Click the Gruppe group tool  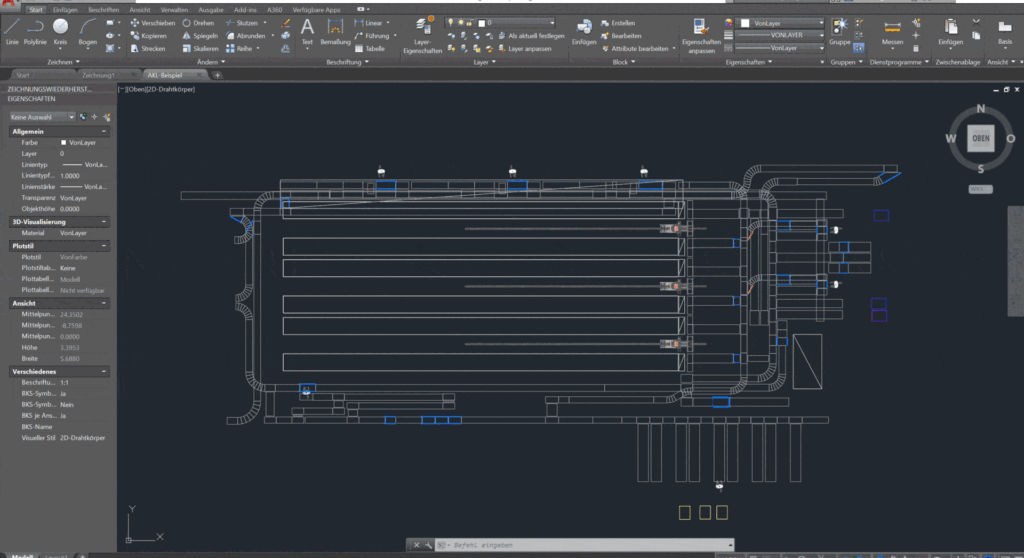[840, 32]
